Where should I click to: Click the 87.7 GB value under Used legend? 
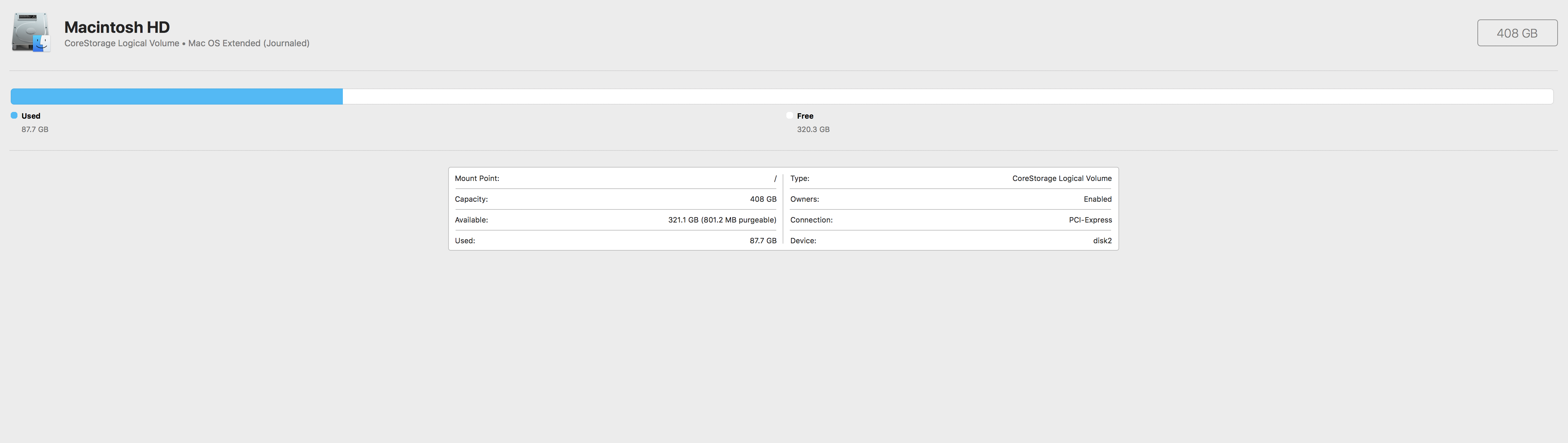coord(35,129)
